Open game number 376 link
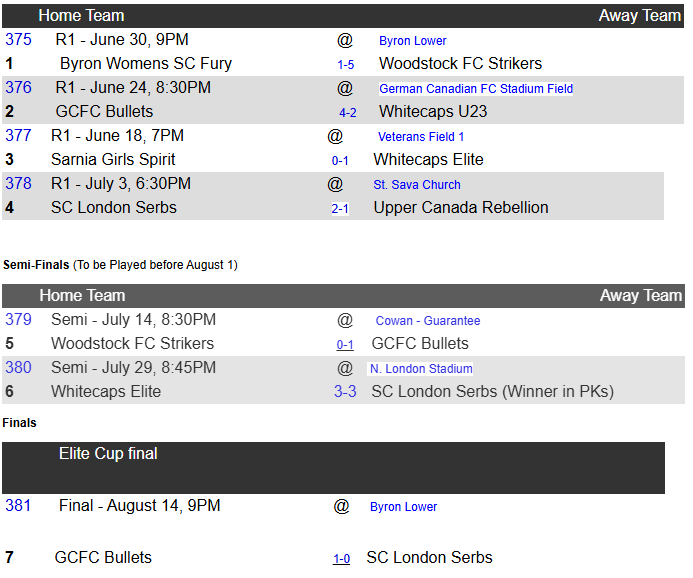 (18, 88)
